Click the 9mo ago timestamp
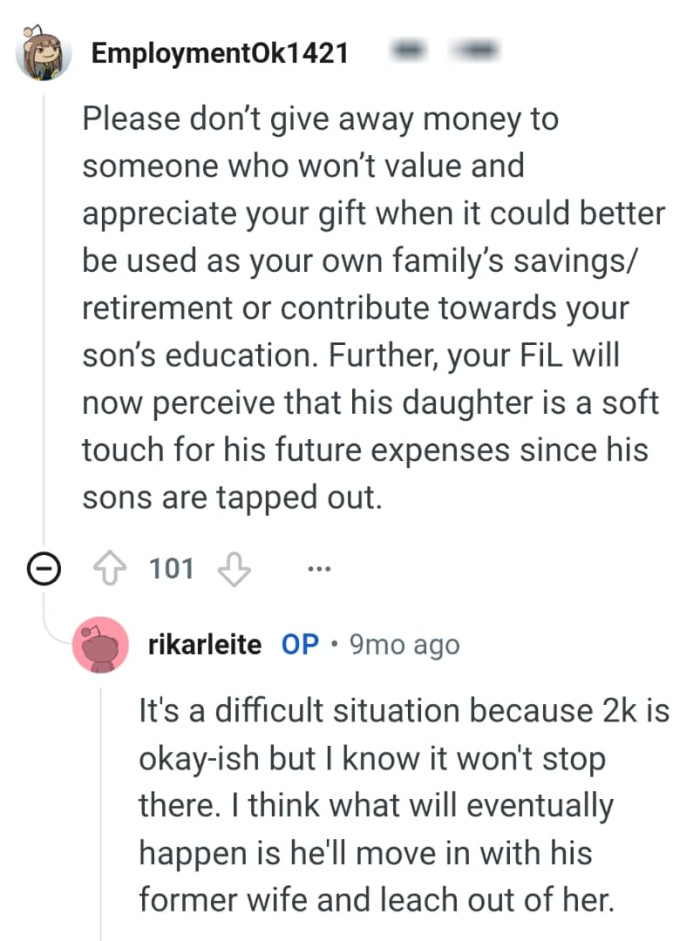700x941 pixels. pyautogui.click(x=402, y=644)
